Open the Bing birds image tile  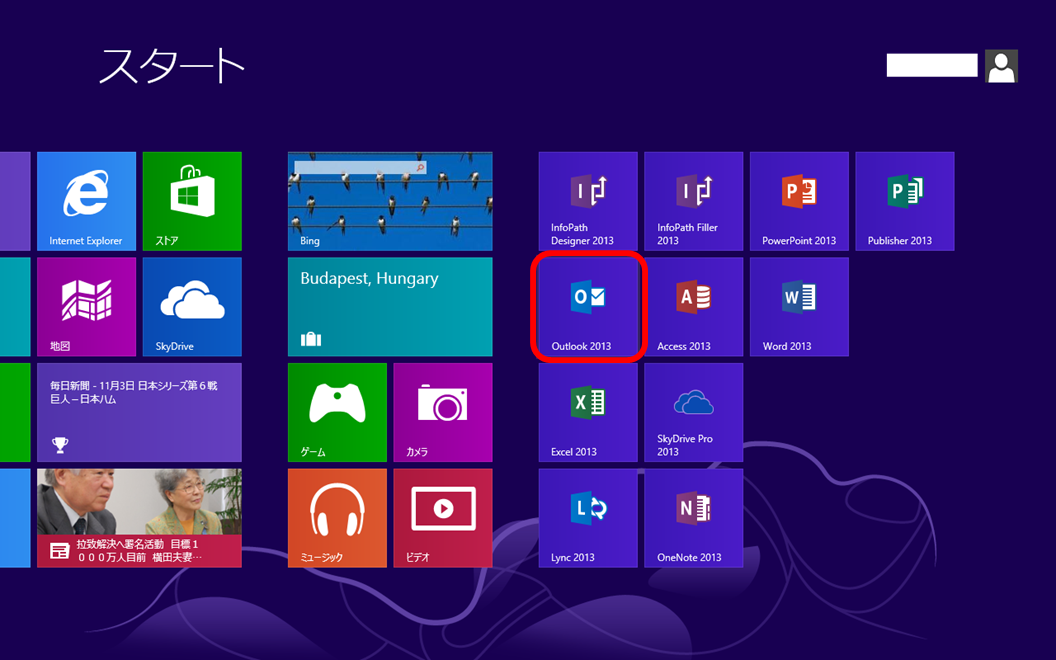pos(390,201)
